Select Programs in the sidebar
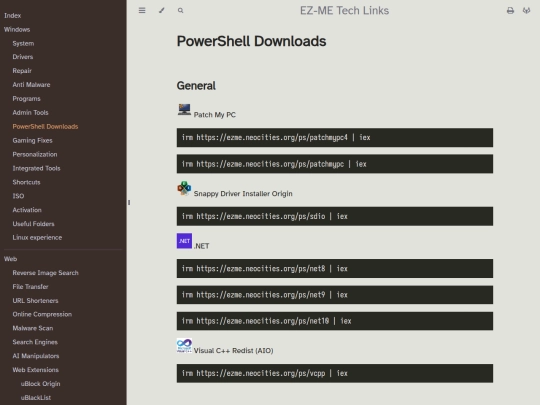The height and width of the screenshot is (405, 540). (27, 98)
